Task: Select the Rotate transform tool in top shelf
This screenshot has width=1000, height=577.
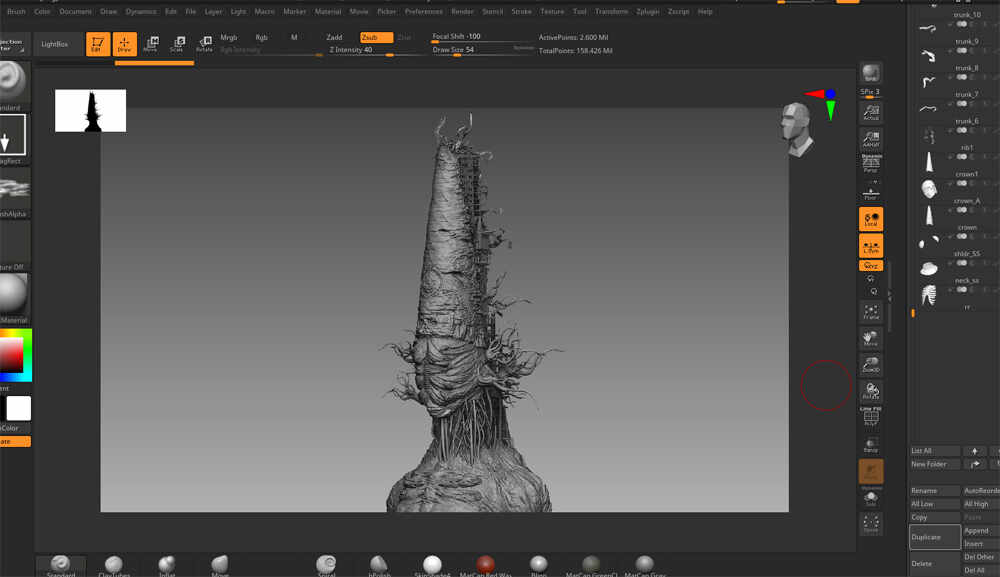Action: (x=204, y=44)
